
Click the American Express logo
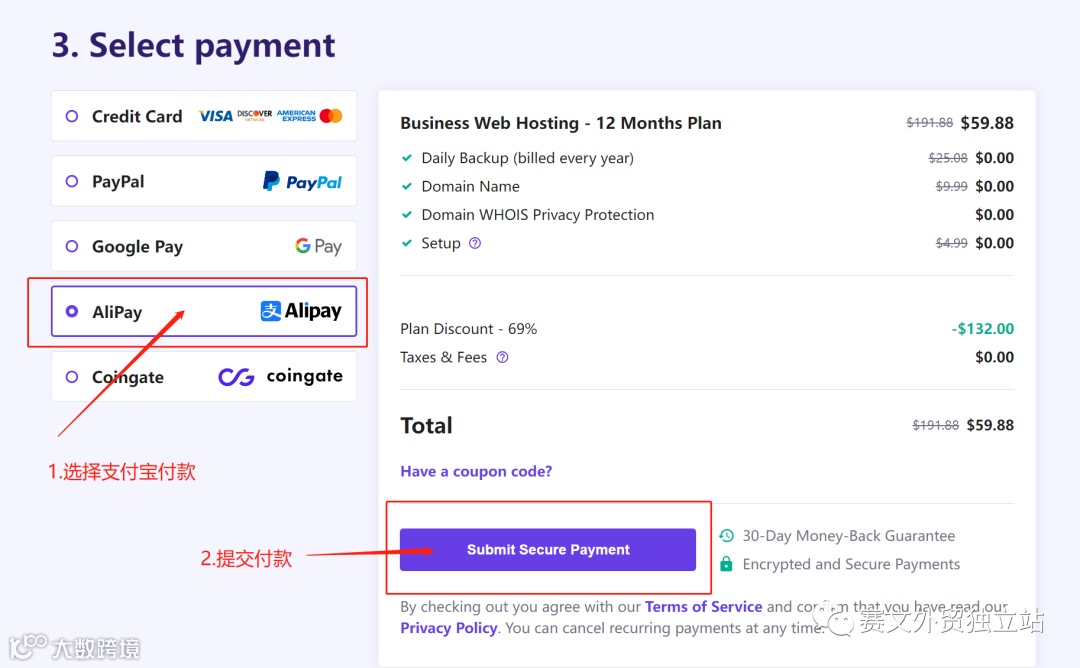click(296, 116)
